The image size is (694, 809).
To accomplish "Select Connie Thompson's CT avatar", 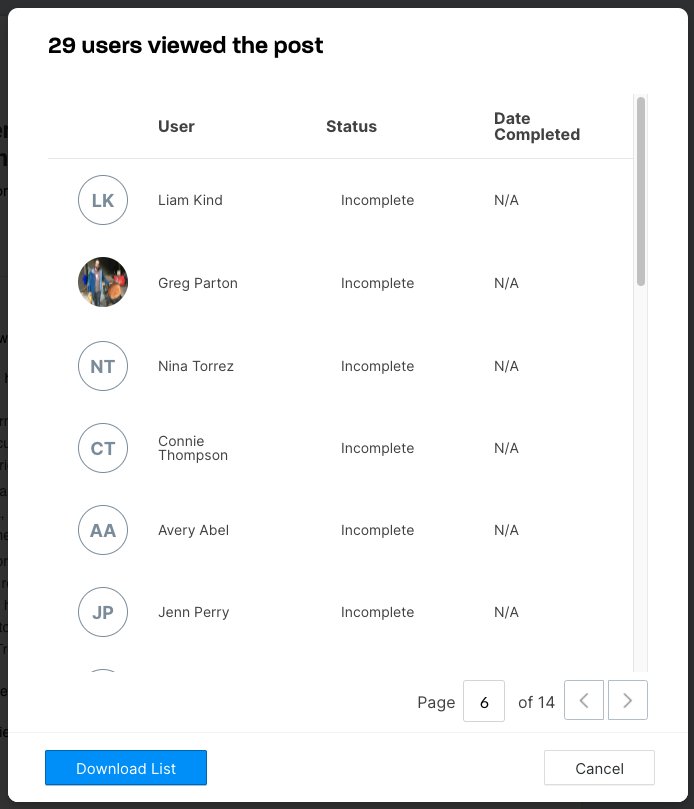I will point(103,448).
